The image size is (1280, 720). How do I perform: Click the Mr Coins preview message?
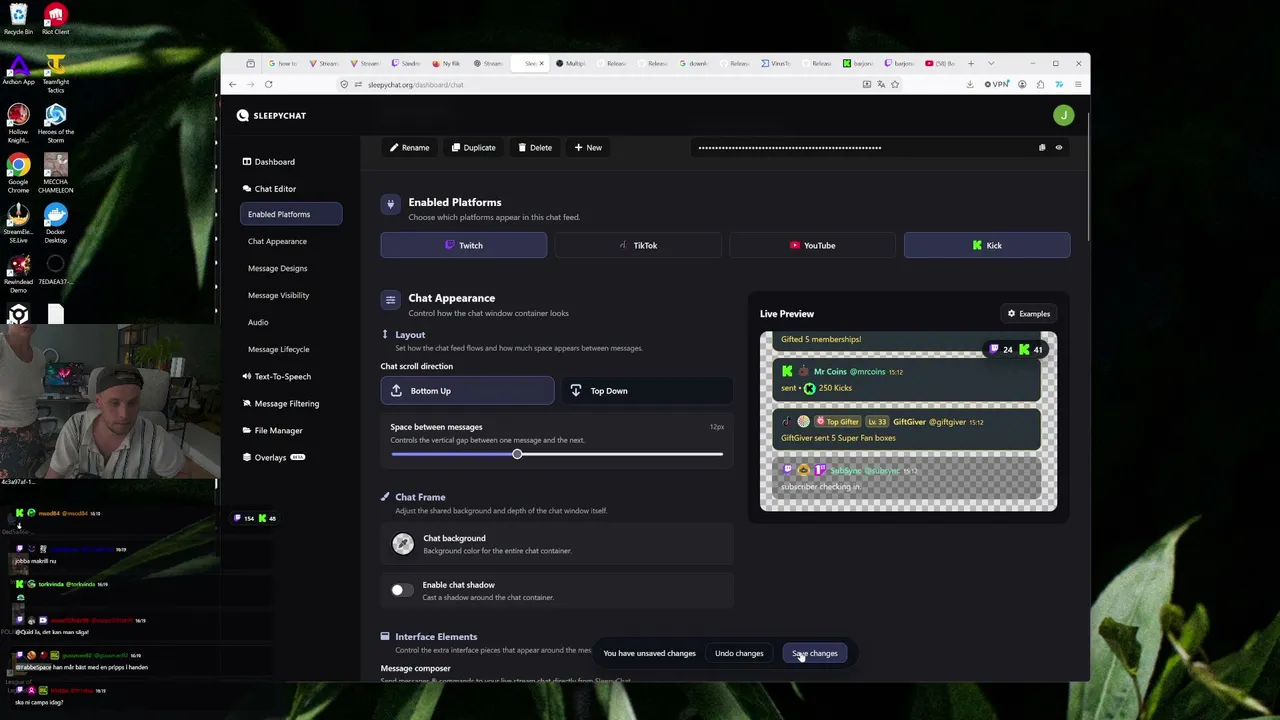(x=908, y=379)
